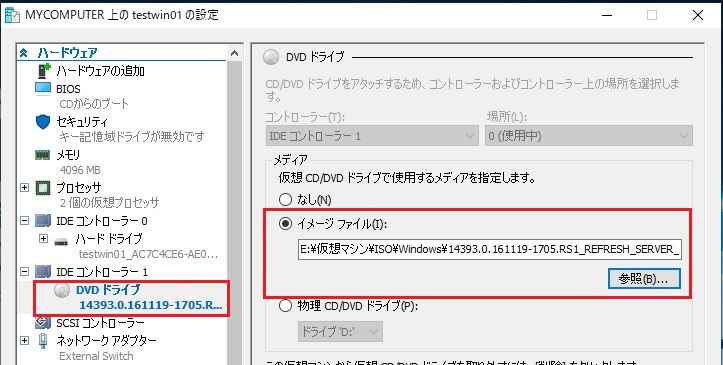Click the External Switch text

point(96,356)
